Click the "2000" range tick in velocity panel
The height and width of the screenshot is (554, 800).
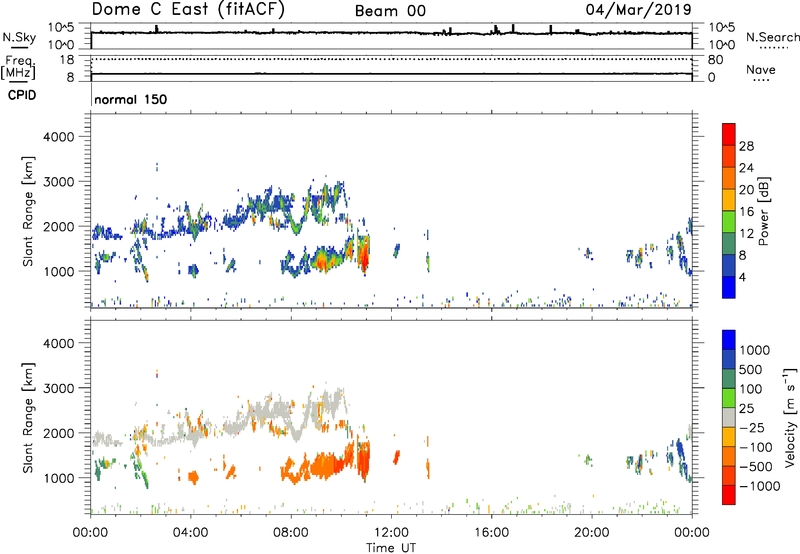[59, 433]
